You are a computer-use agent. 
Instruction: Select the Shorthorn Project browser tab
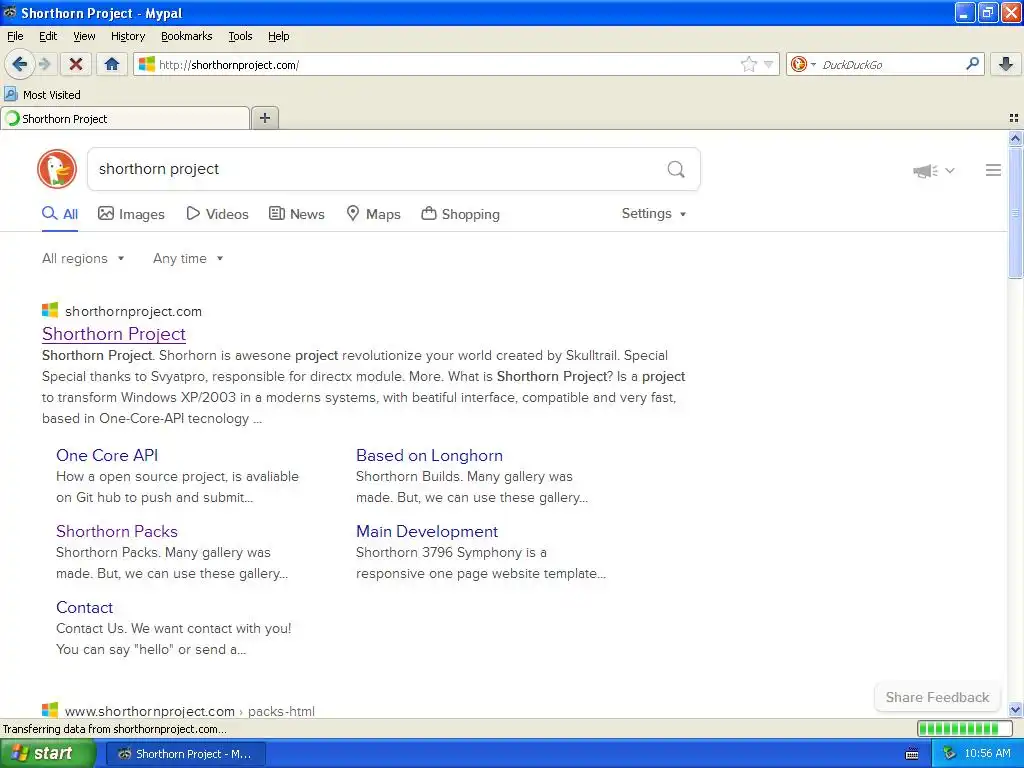(x=125, y=119)
